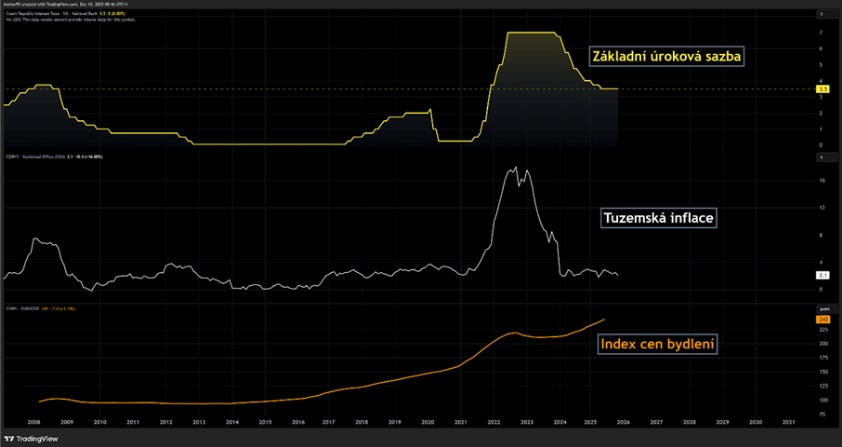Click the yellow 3.5 interest rate price tag
The height and width of the screenshot is (447, 842).
822,89
